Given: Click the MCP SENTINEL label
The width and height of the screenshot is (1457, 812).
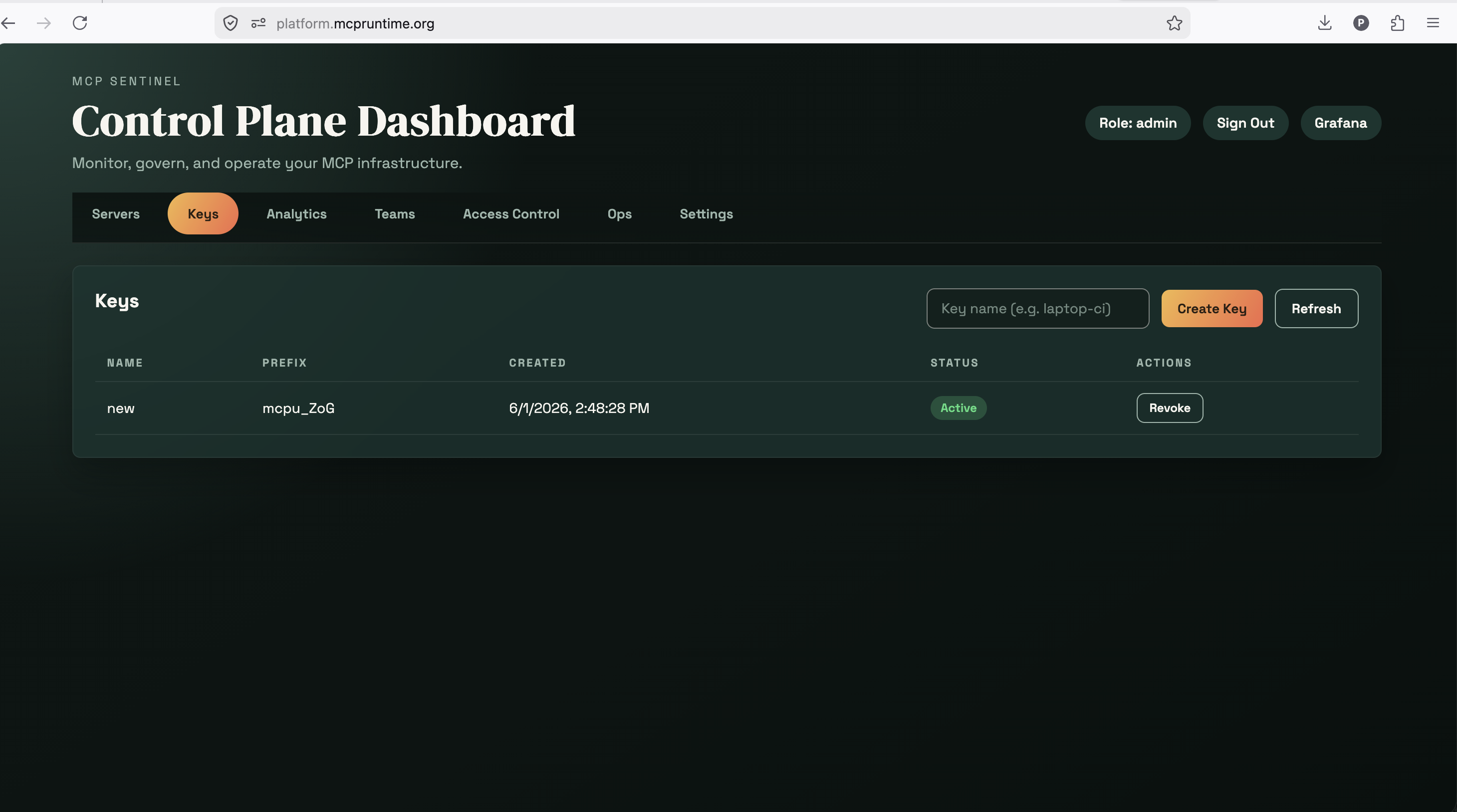Looking at the screenshot, I should (126, 81).
